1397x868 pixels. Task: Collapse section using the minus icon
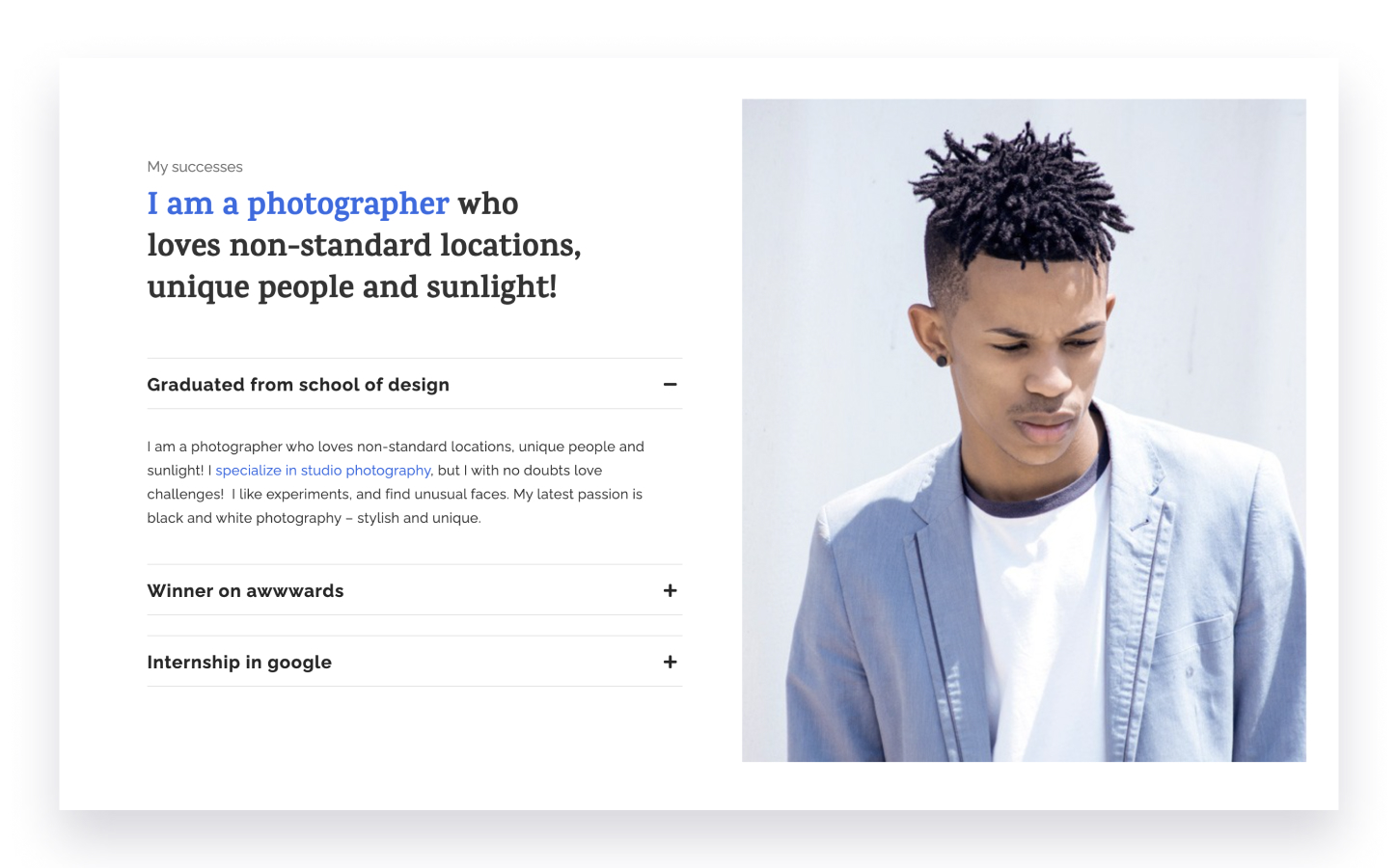point(670,385)
